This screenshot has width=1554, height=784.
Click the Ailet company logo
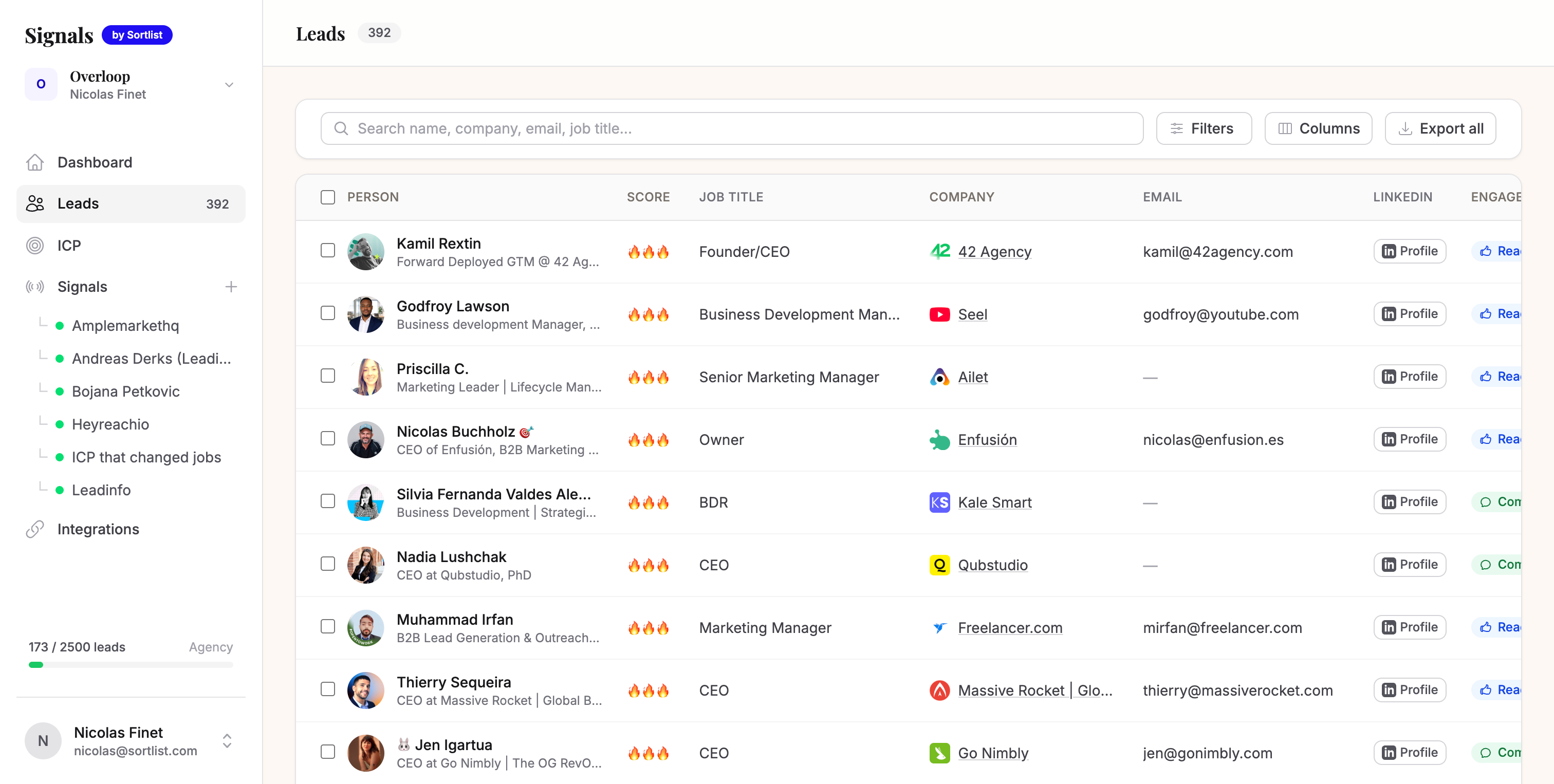tap(940, 377)
